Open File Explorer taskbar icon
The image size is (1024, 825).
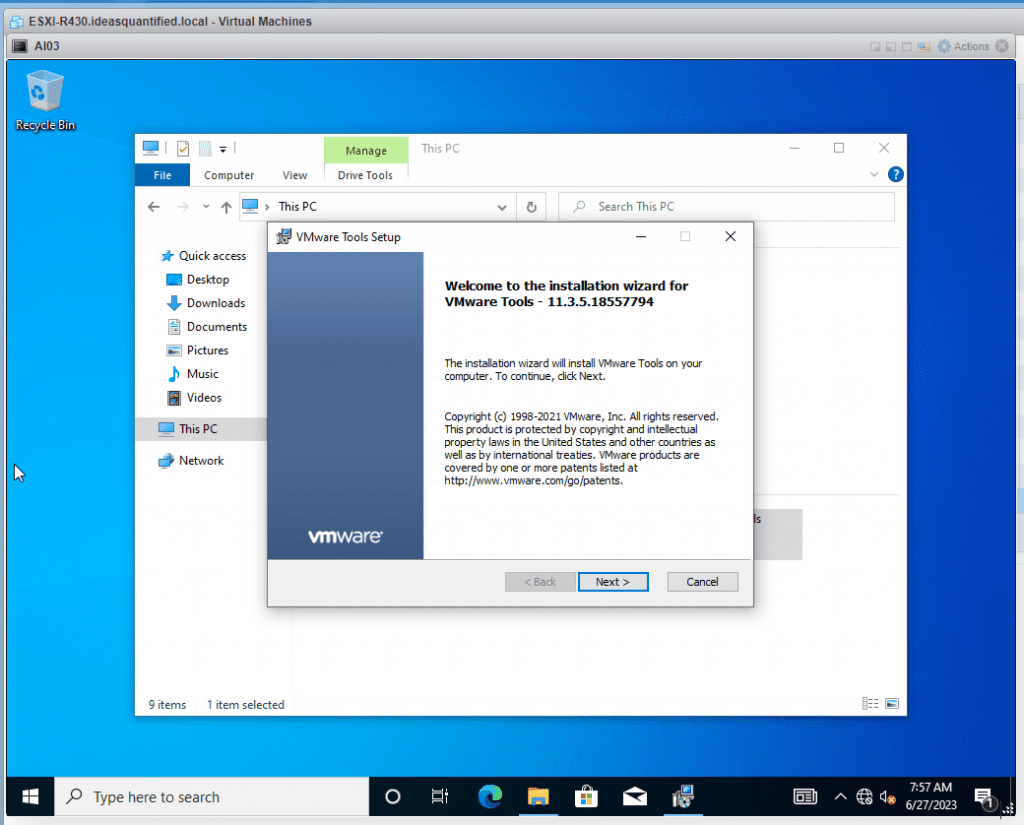point(538,796)
